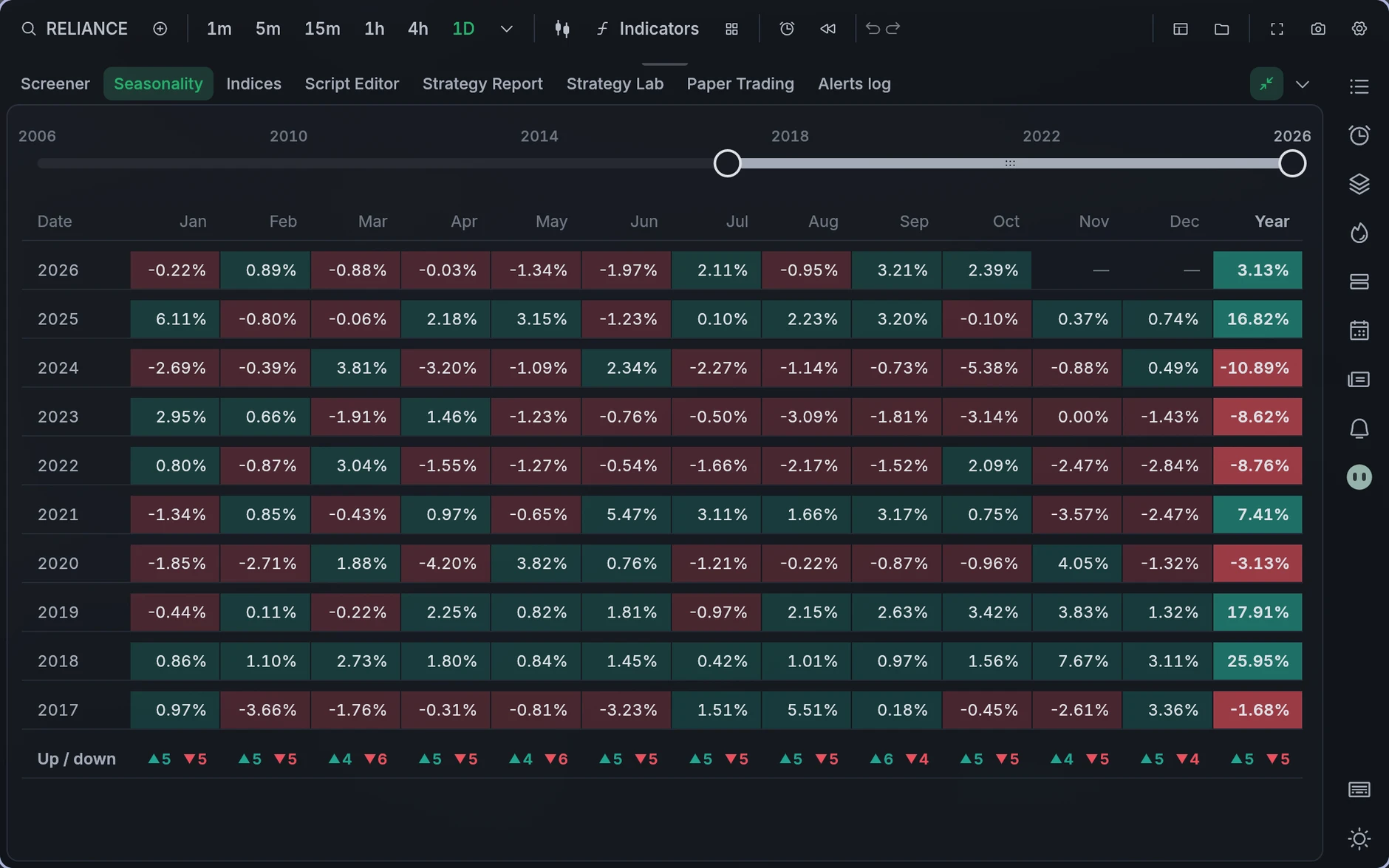The width and height of the screenshot is (1389, 868).
Task: Add a symbol to compare
Action: (x=160, y=29)
